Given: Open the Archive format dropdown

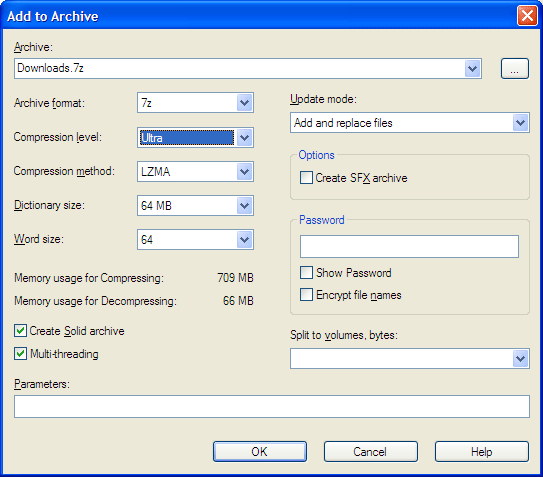Looking at the screenshot, I should (195, 103).
